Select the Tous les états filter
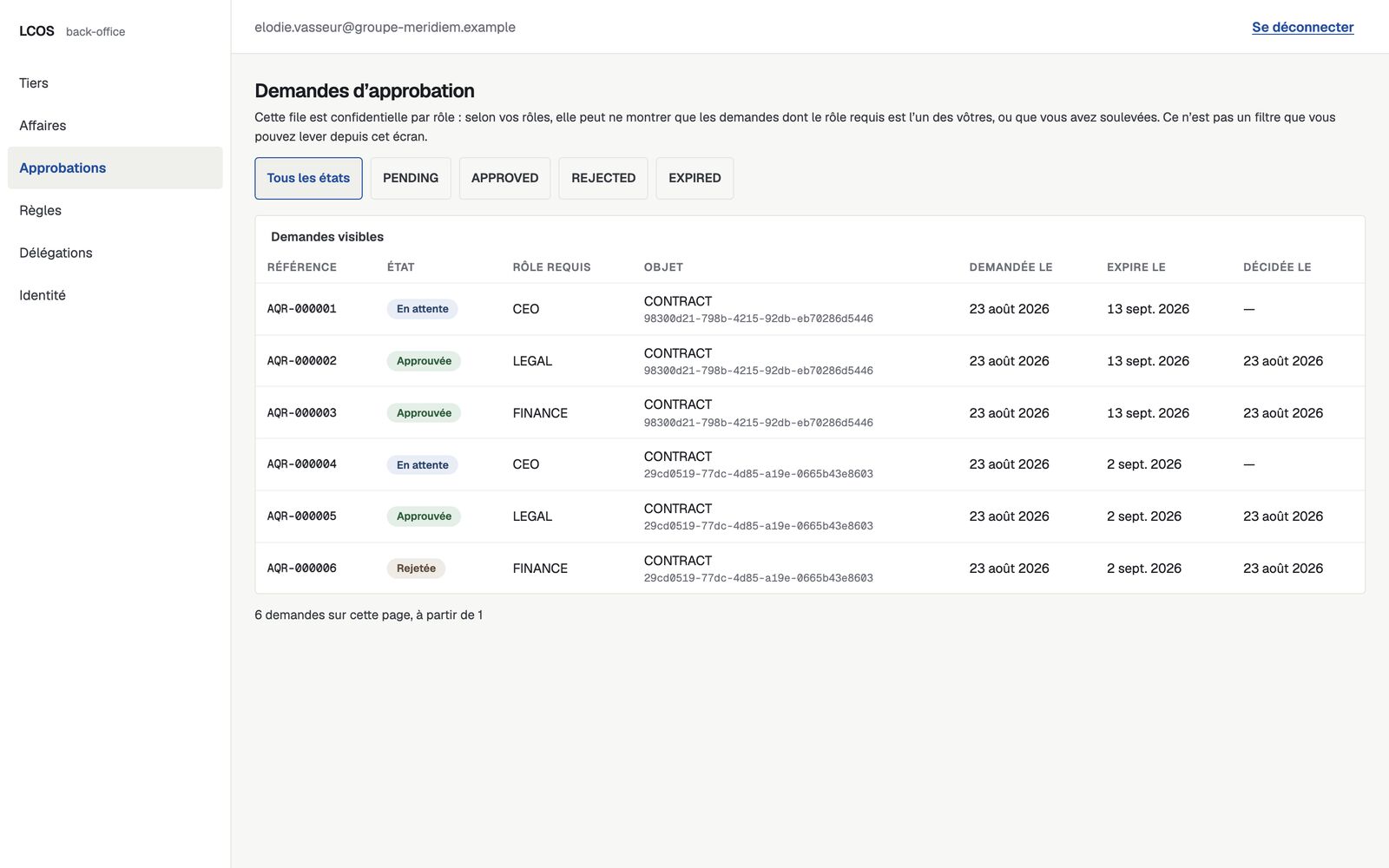Viewport: 1389px width, 868px height. (x=308, y=178)
